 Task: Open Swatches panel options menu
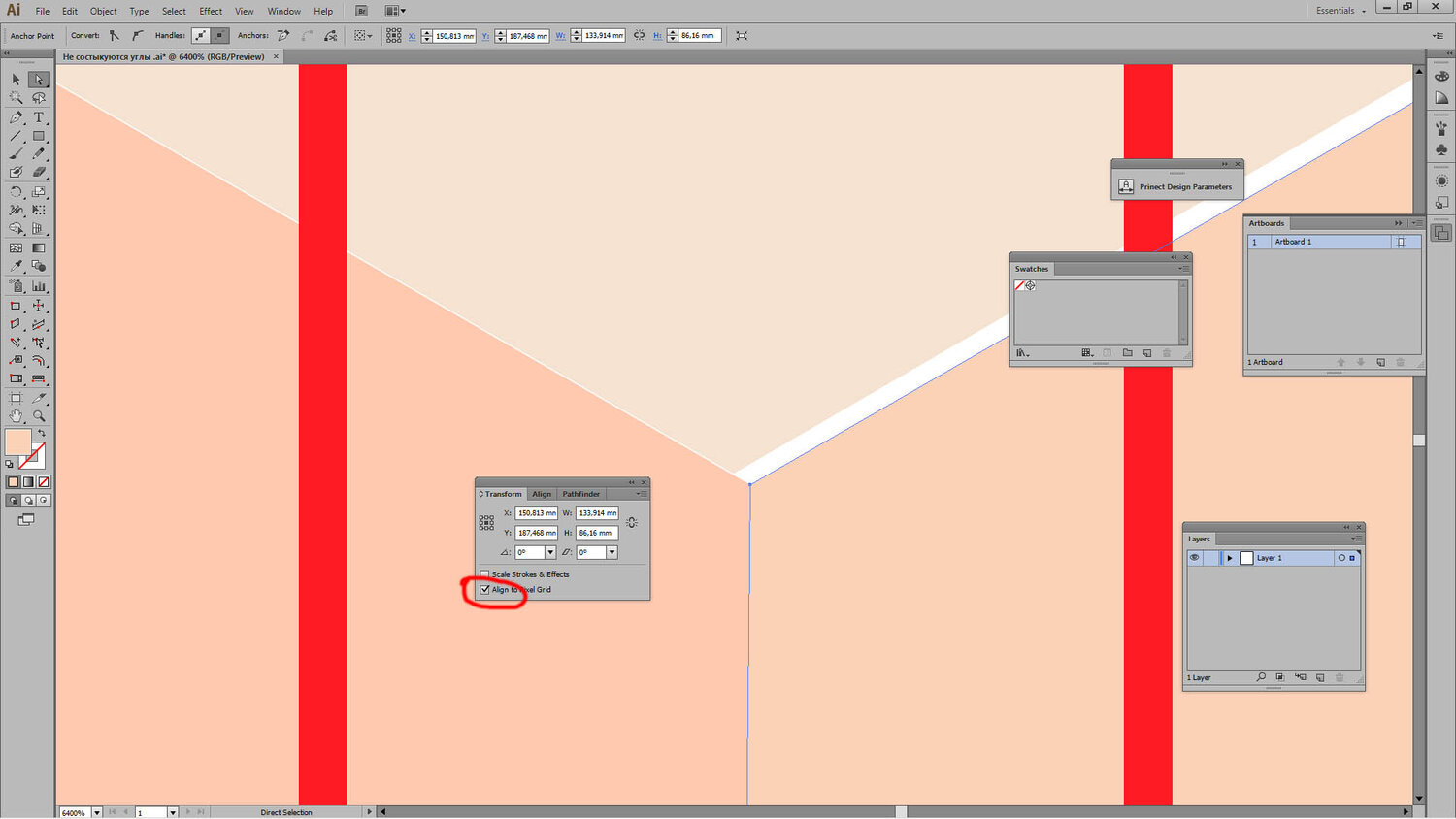[x=1183, y=269]
